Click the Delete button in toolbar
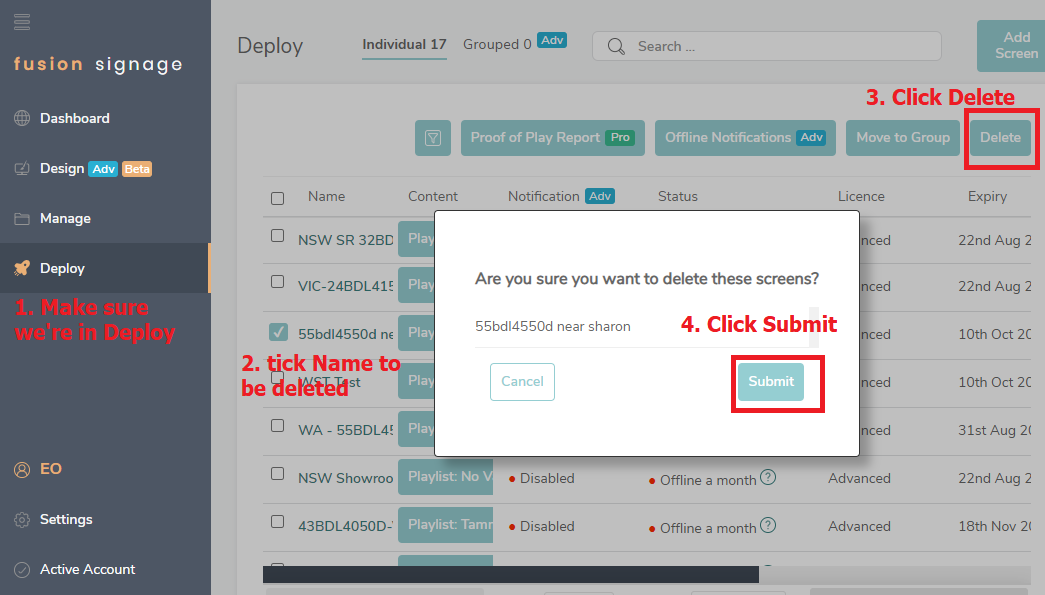The height and width of the screenshot is (595, 1045). [1000, 138]
